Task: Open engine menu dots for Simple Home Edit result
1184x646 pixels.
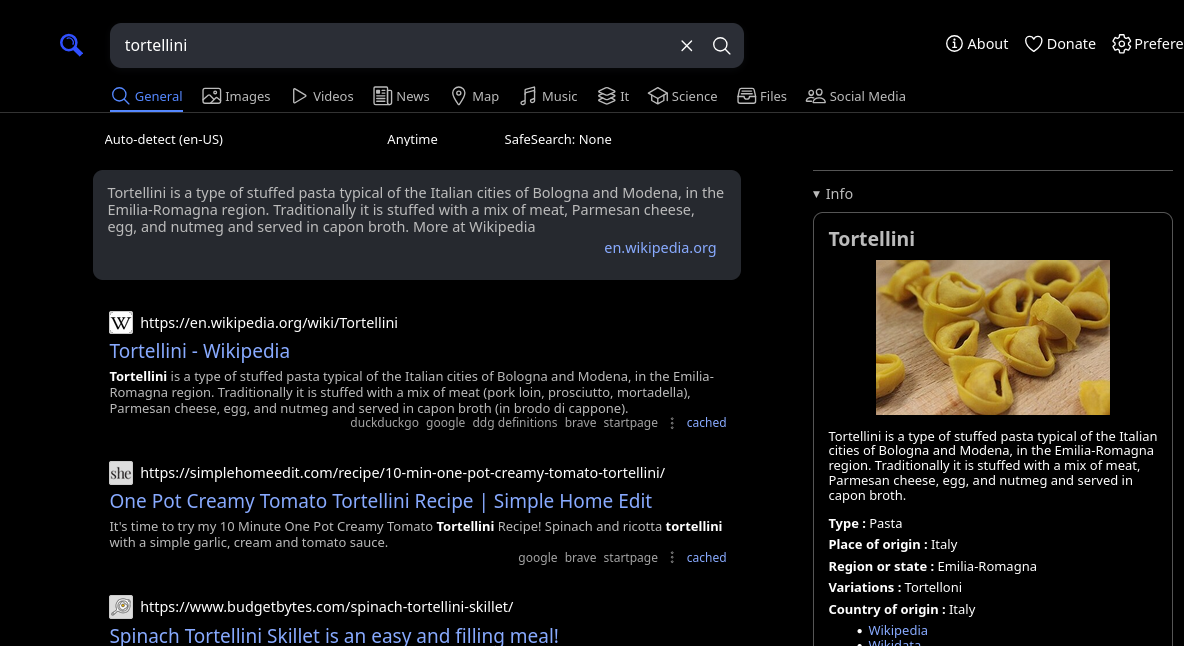Action: (672, 558)
